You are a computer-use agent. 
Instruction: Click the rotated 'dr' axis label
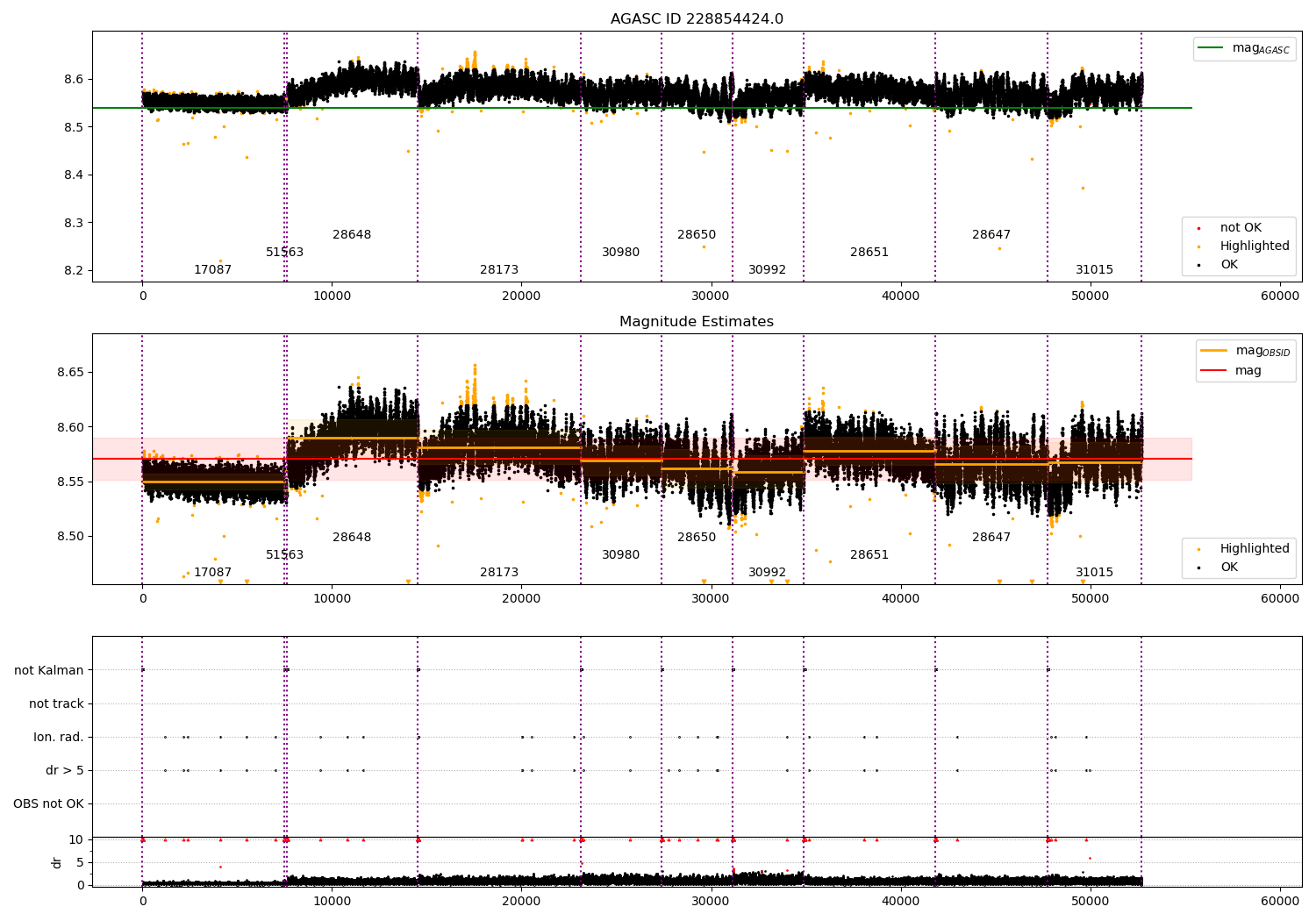(56, 862)
